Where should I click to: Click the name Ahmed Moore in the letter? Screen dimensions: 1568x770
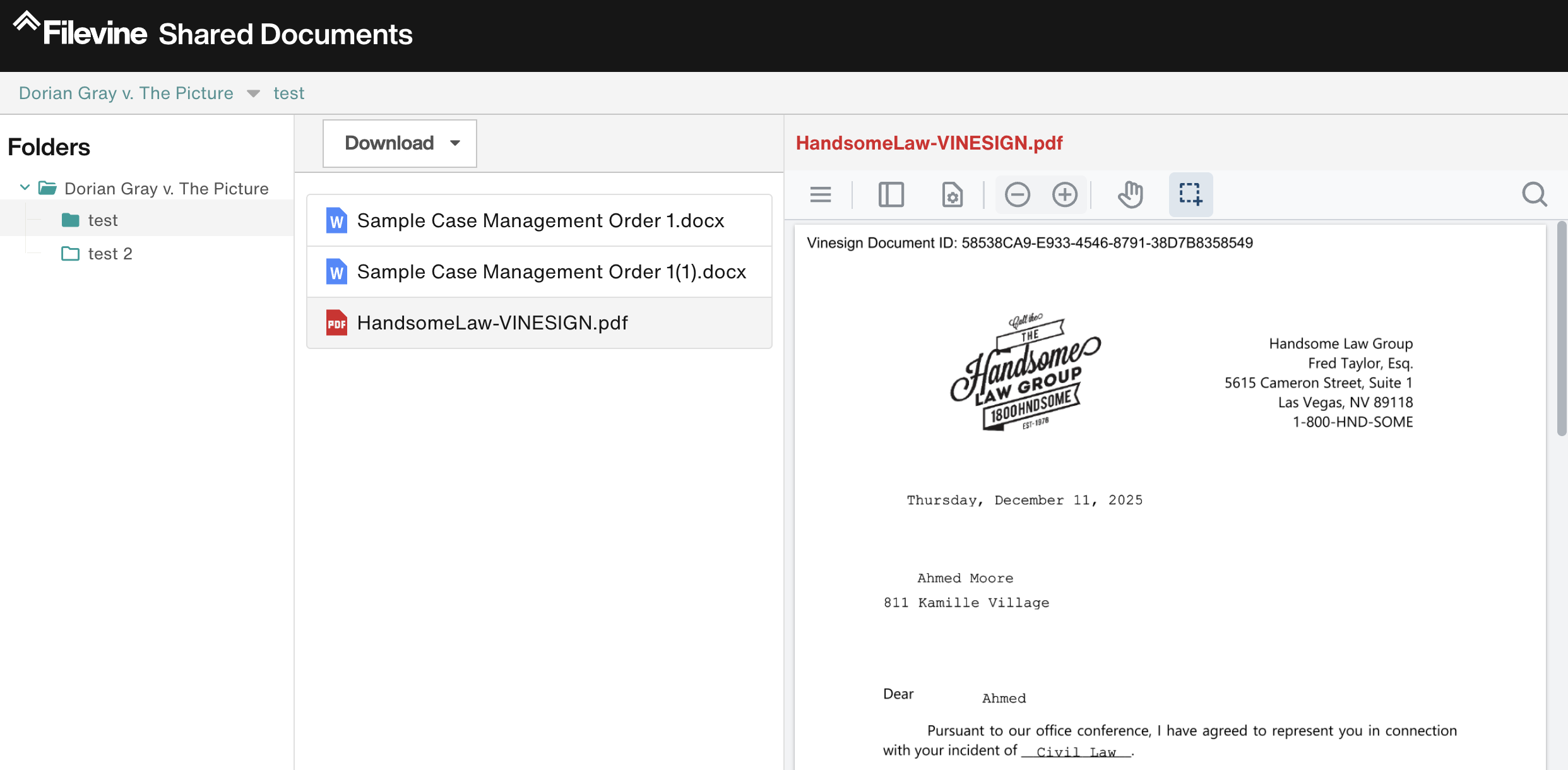point(965,578)
